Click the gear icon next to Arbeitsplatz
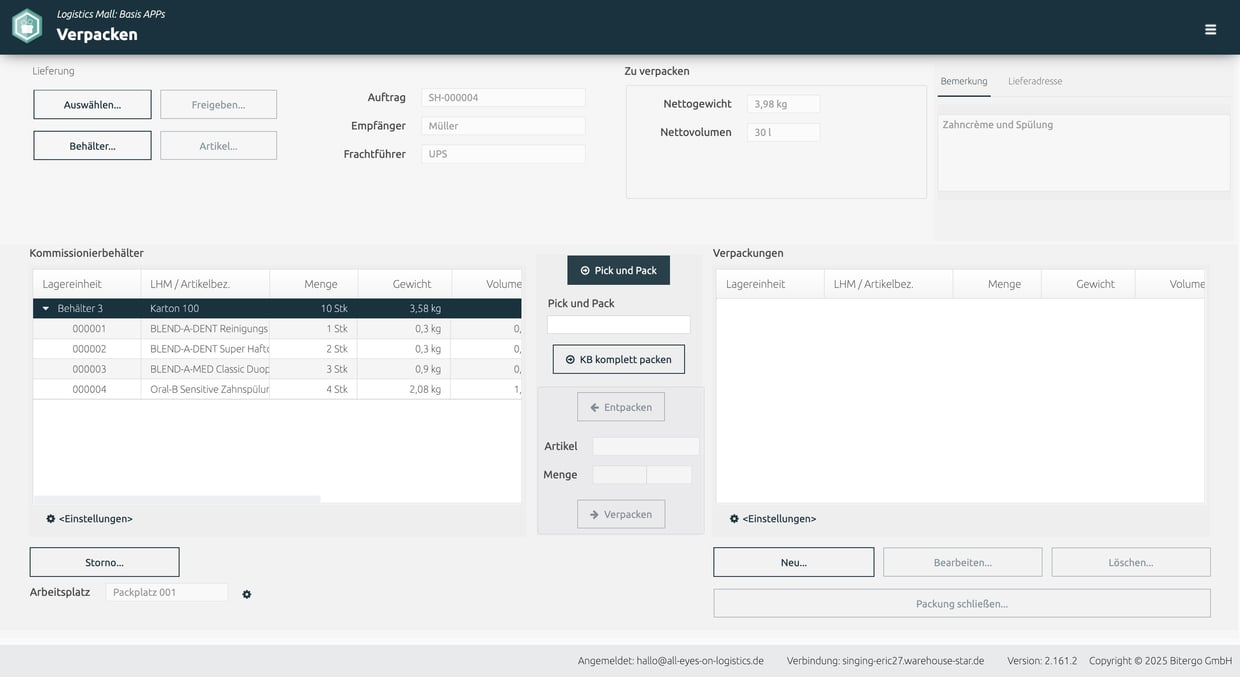1240x677 pixels. (x=247, y=594)
